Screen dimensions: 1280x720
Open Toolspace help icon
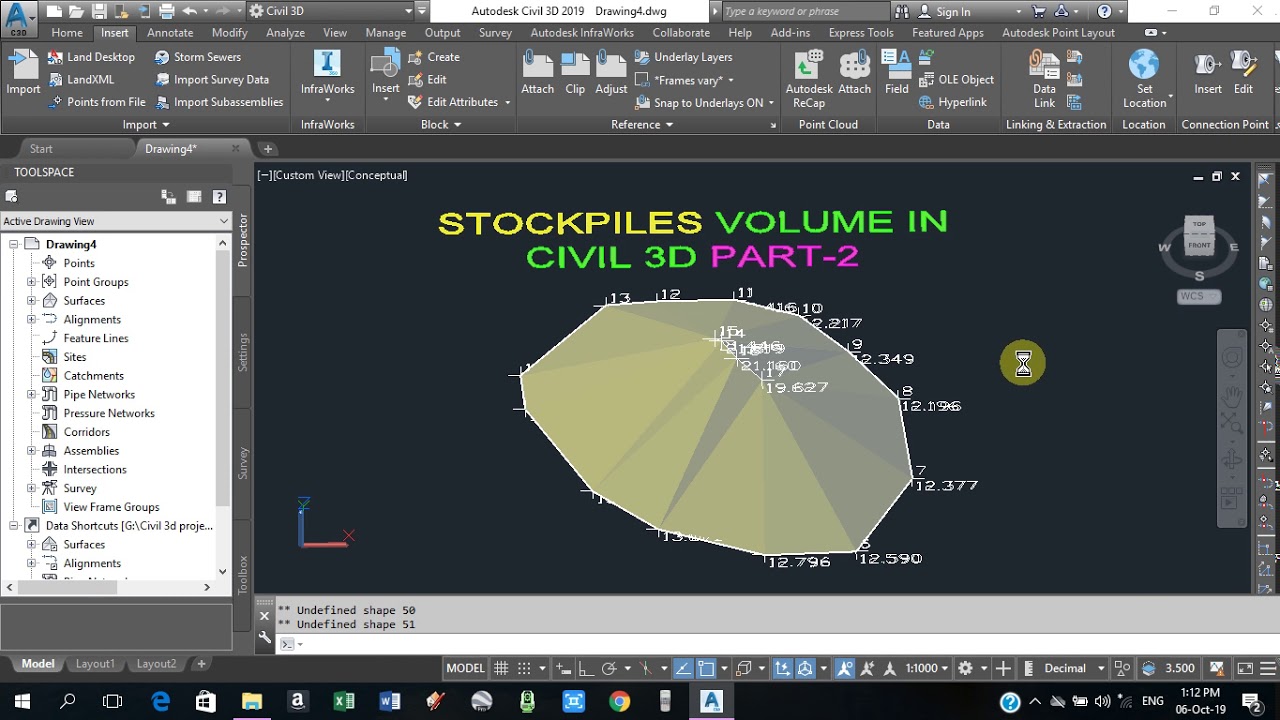click(219, 197)
